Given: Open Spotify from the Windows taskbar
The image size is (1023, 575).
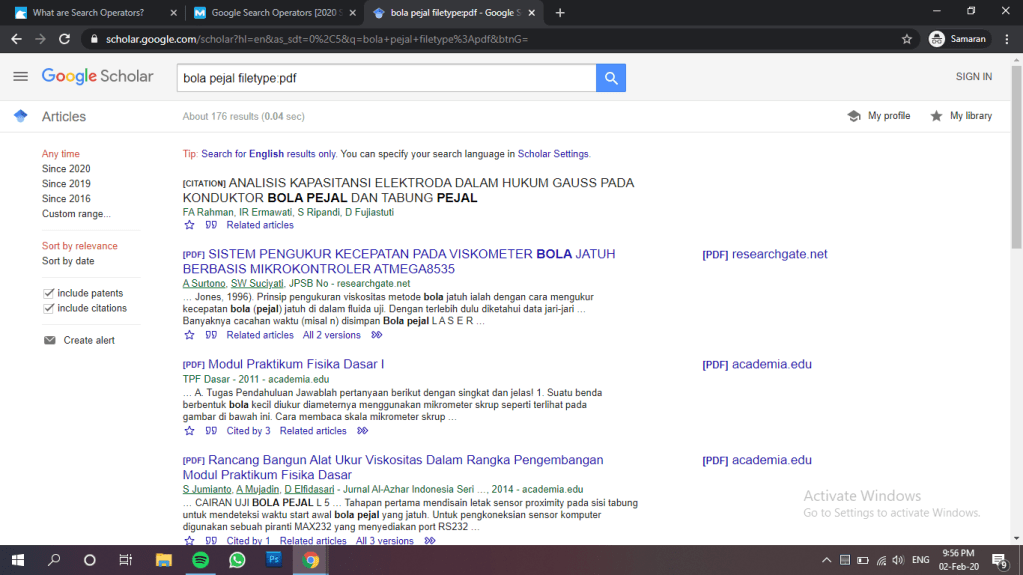Looking at the screenshot, I should point(199,560).
